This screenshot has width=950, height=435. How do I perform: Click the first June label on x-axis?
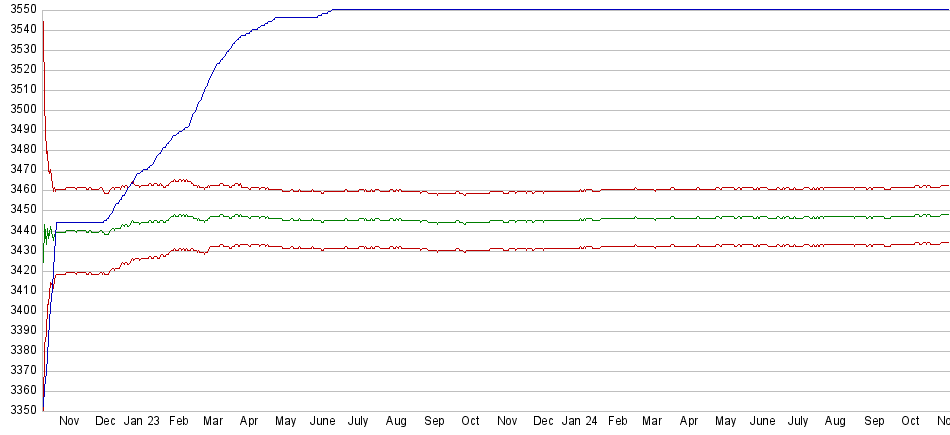coord(322,422)
